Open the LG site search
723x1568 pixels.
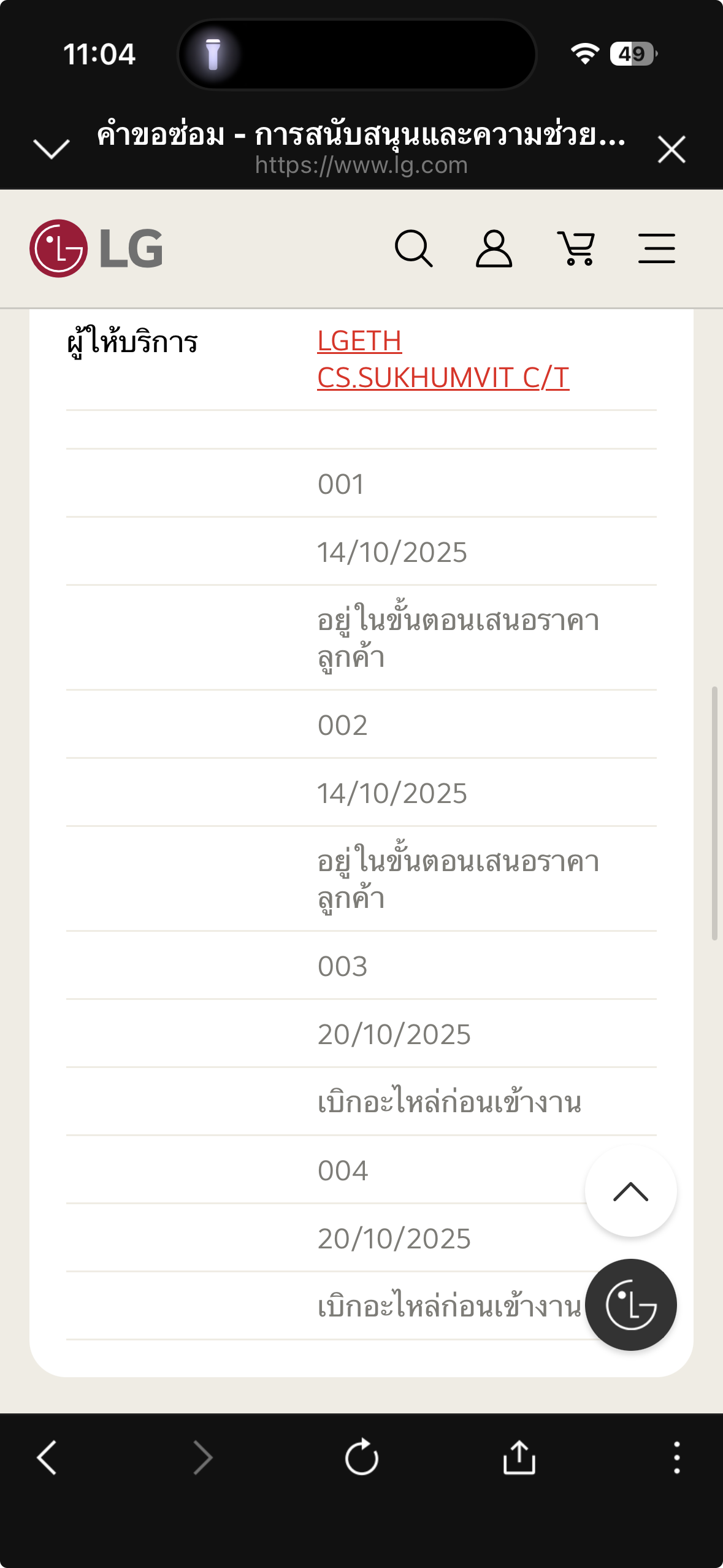pyautogui.click(x=413, y=248)
